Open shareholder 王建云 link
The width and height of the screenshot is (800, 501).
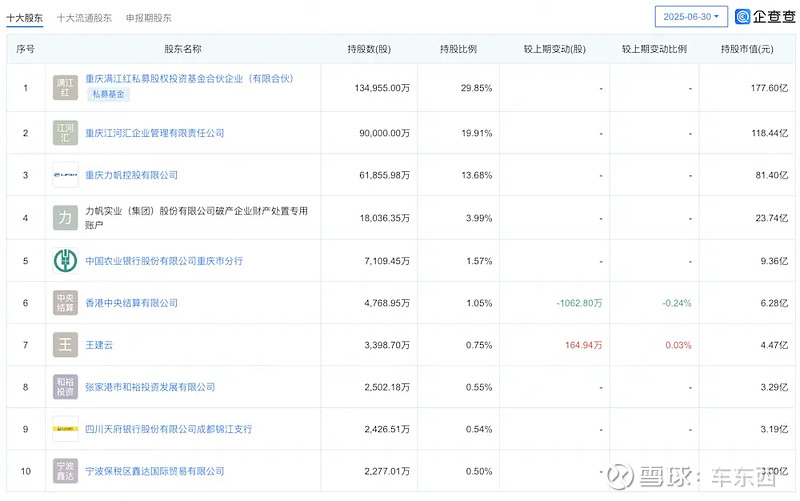[x=99, y=345]
